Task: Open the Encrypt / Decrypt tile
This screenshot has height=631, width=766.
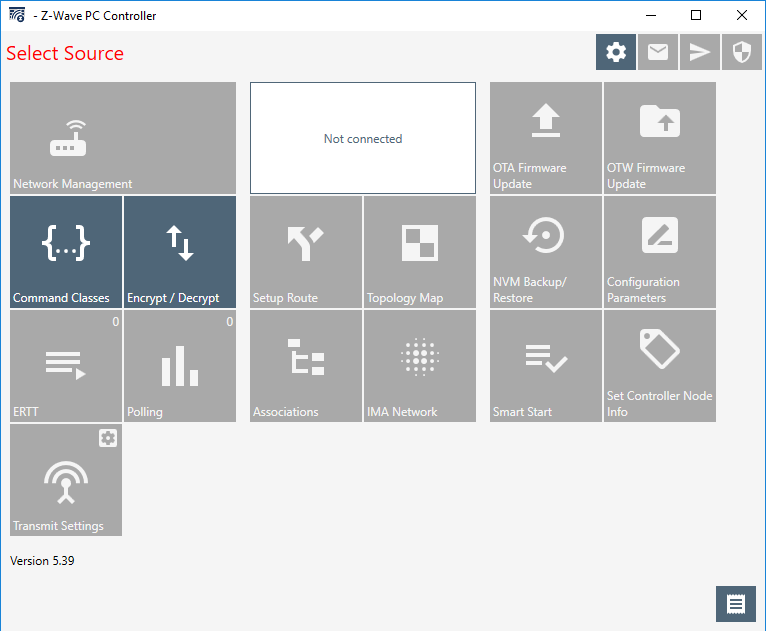Action: click(180, 252)
